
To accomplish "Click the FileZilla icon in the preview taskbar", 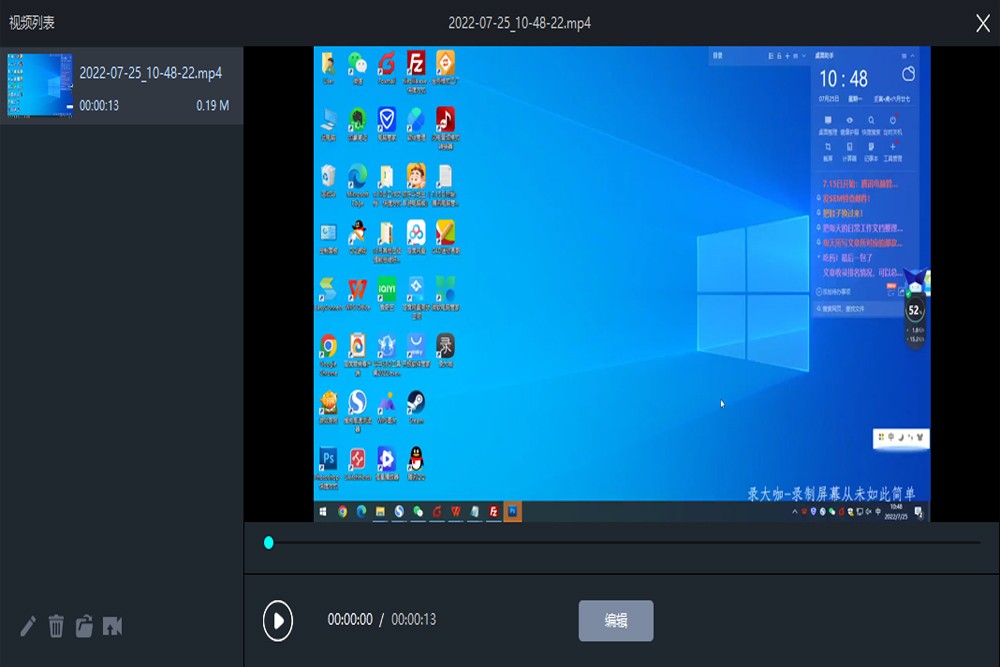I will coord(494,510).
